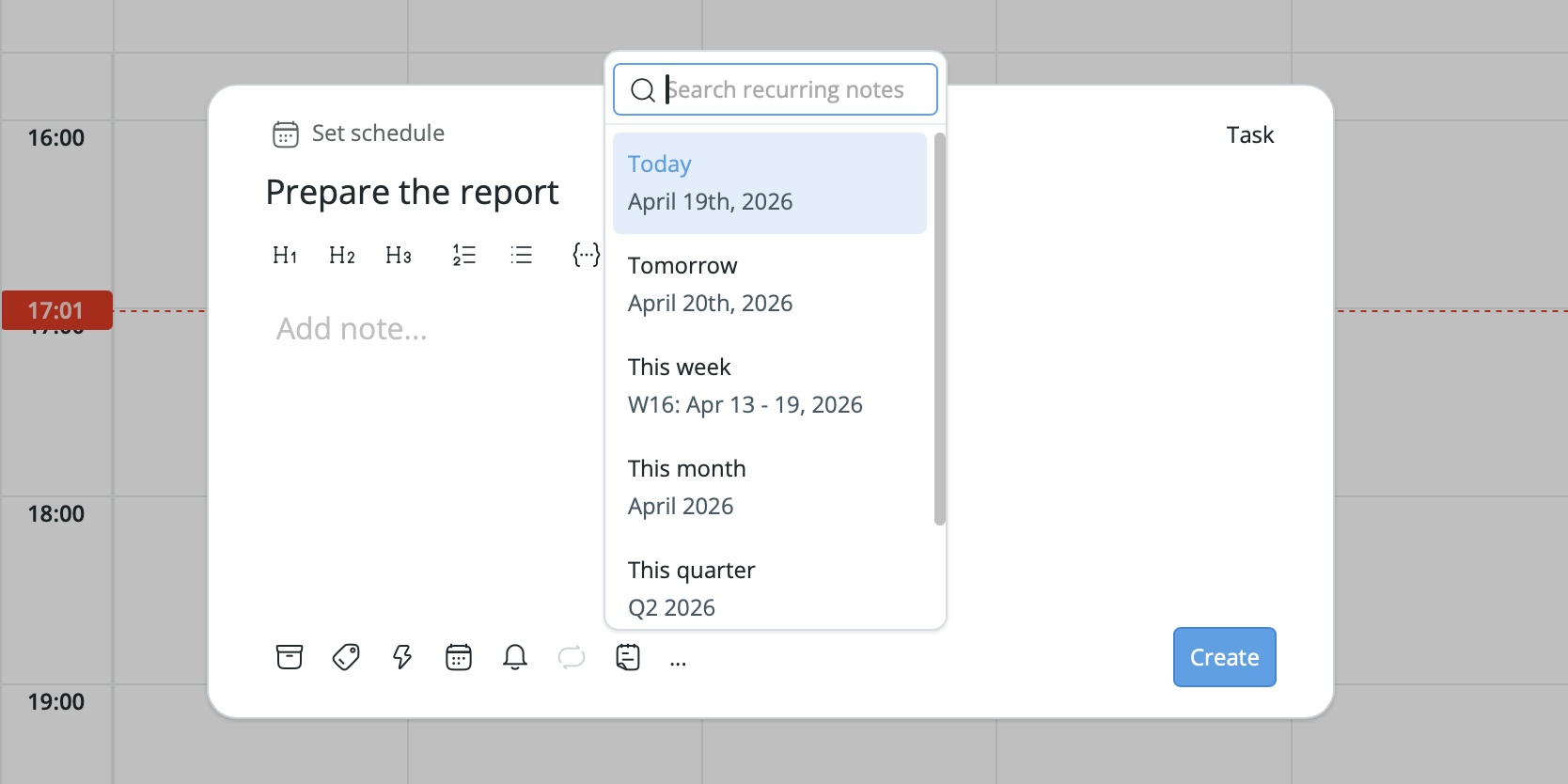Click the lightning bolt priority icon

(402, 657)
